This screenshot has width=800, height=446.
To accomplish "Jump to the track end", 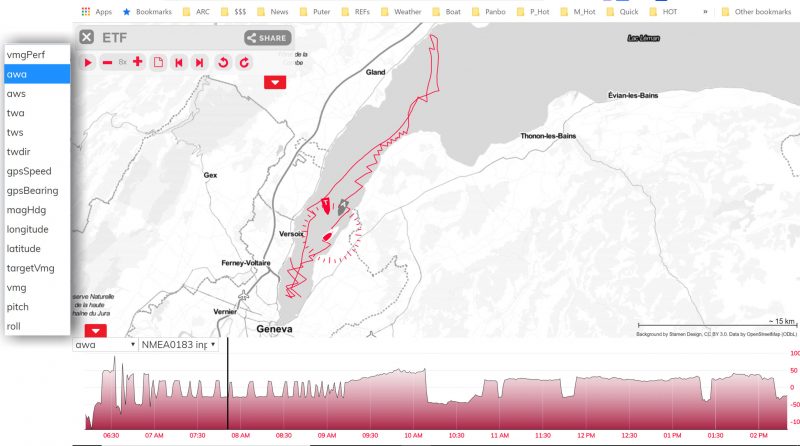I will (x=199, y=63).
